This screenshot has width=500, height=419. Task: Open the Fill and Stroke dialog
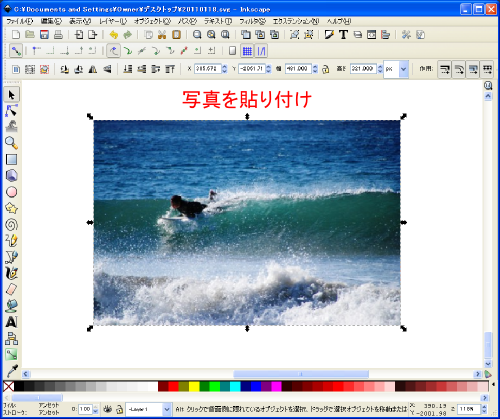329,34
